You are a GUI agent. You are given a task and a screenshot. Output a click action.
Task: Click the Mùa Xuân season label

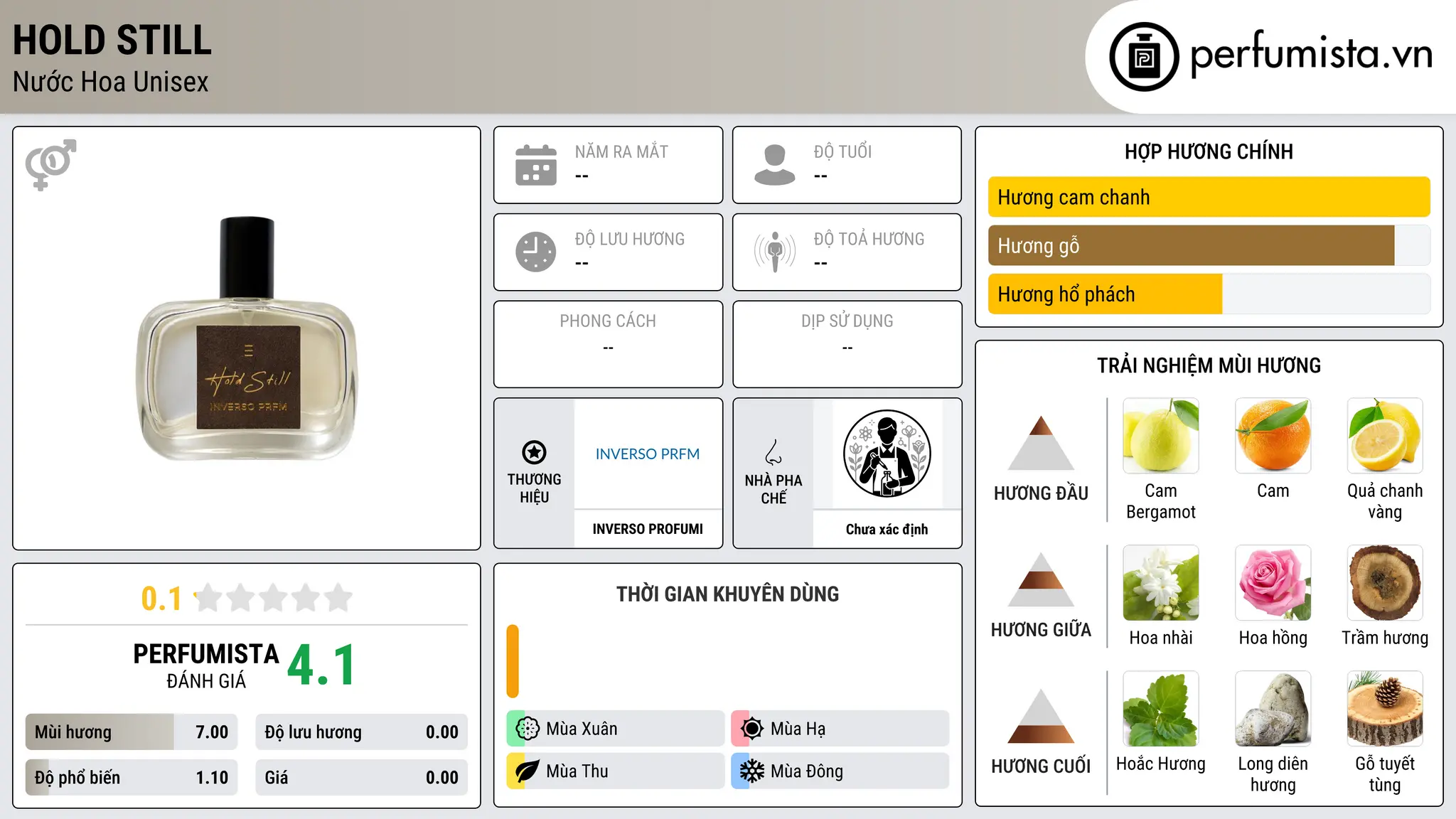coord(582,729)
